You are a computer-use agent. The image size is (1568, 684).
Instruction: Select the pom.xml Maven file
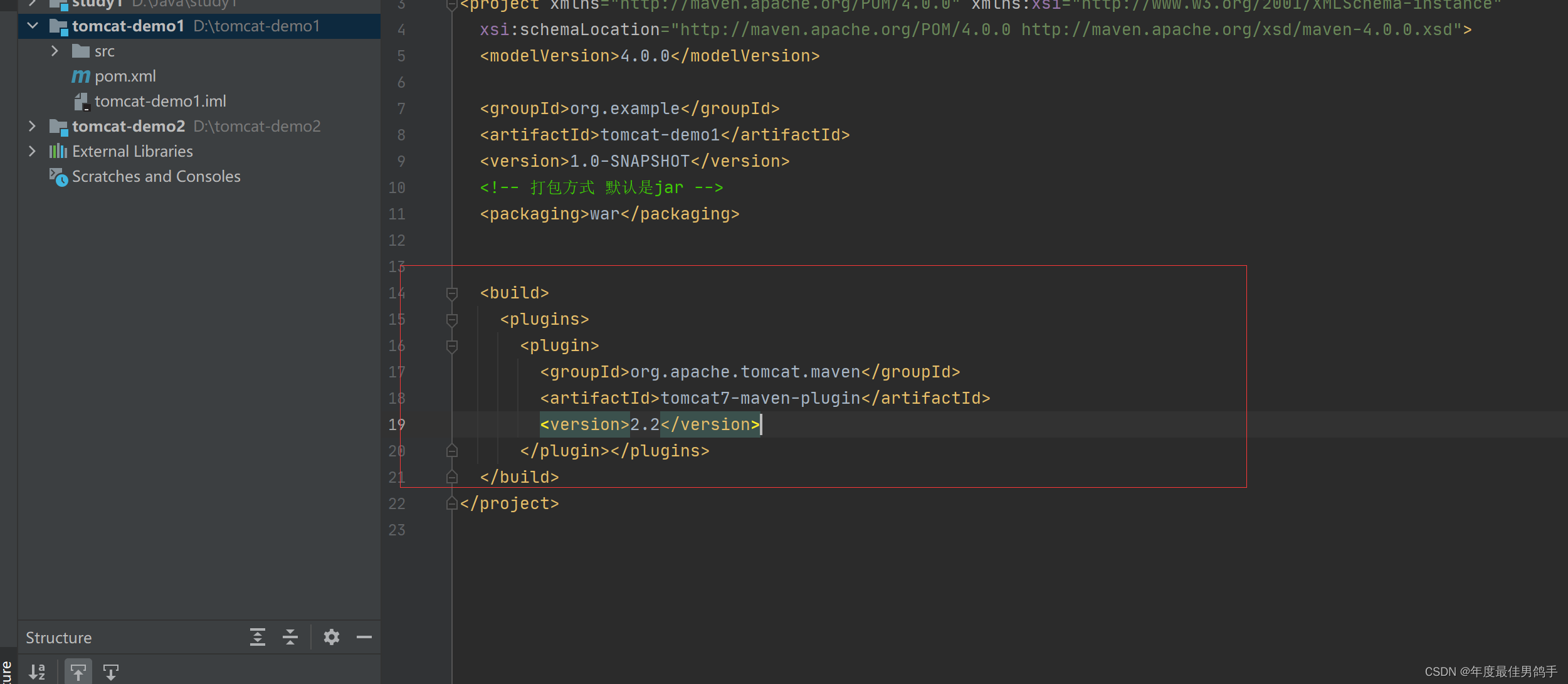click(125, 76)
